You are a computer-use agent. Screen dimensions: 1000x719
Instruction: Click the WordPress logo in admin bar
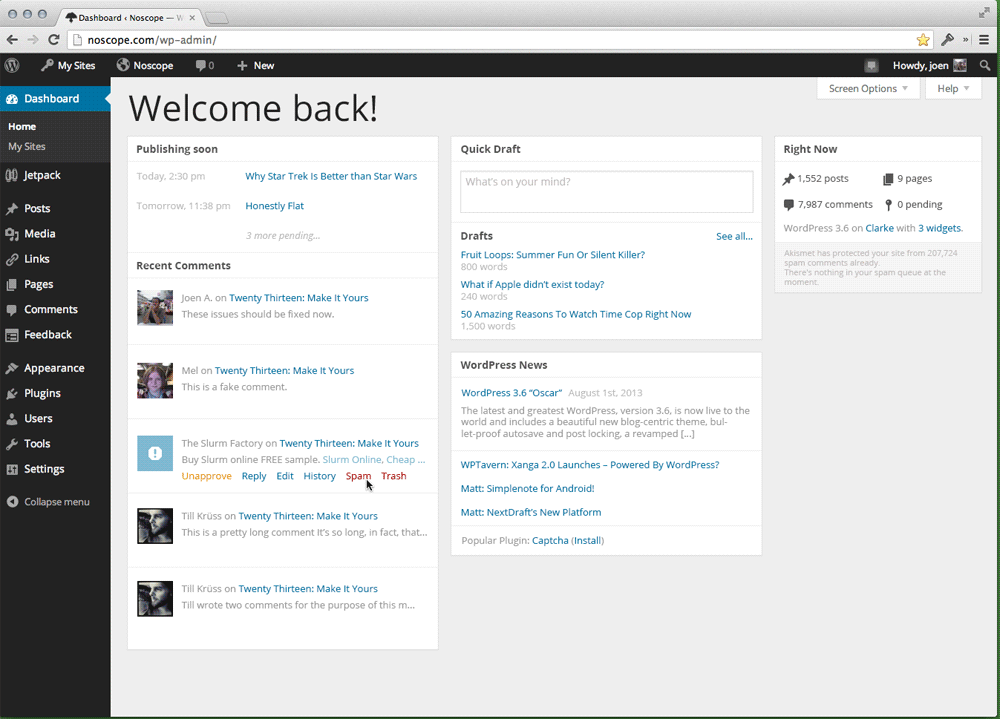12,65
